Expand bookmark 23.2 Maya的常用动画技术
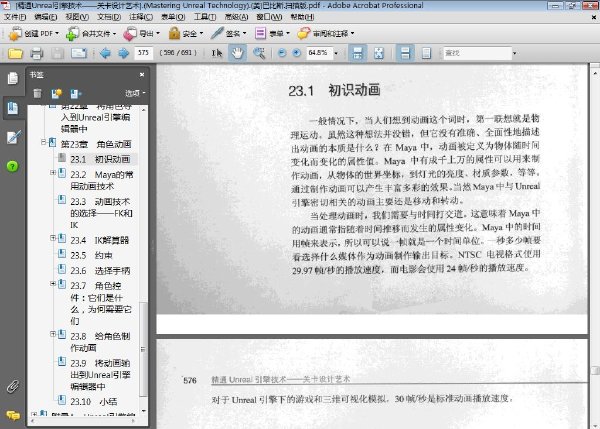The image size is (600, 429). (x=53, y=173)
